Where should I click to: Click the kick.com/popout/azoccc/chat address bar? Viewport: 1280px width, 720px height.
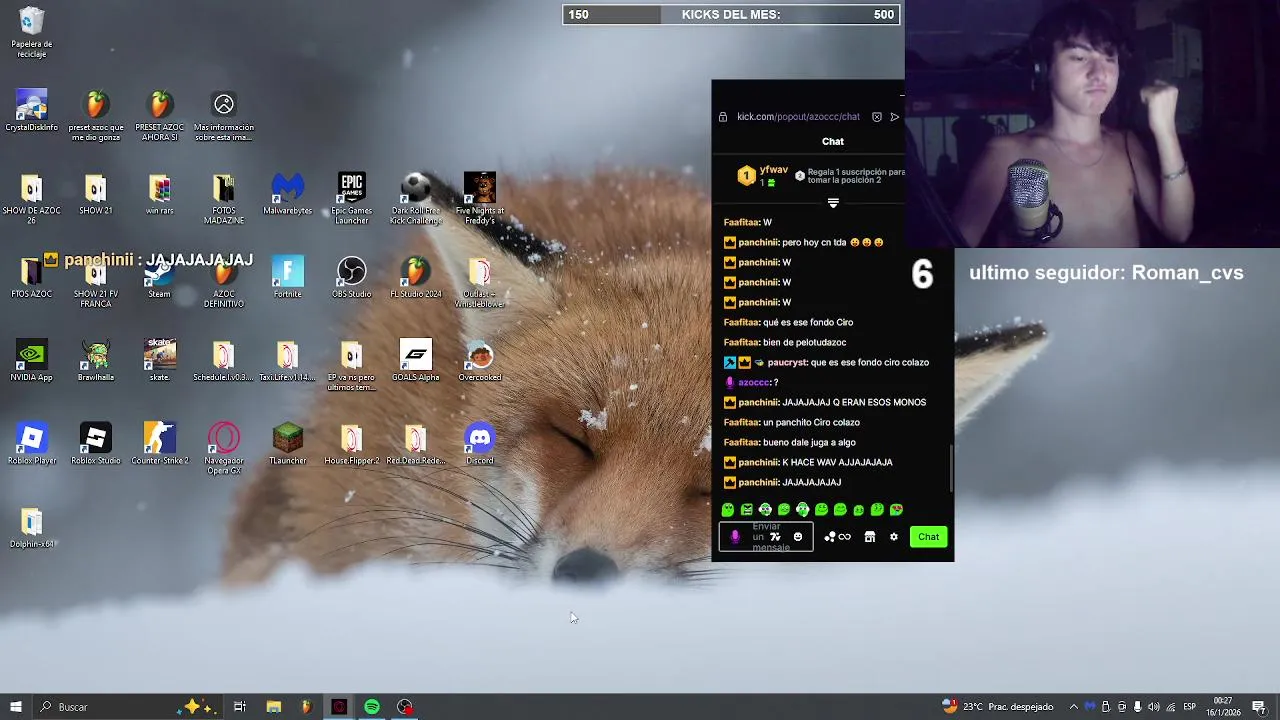[798, 117]
